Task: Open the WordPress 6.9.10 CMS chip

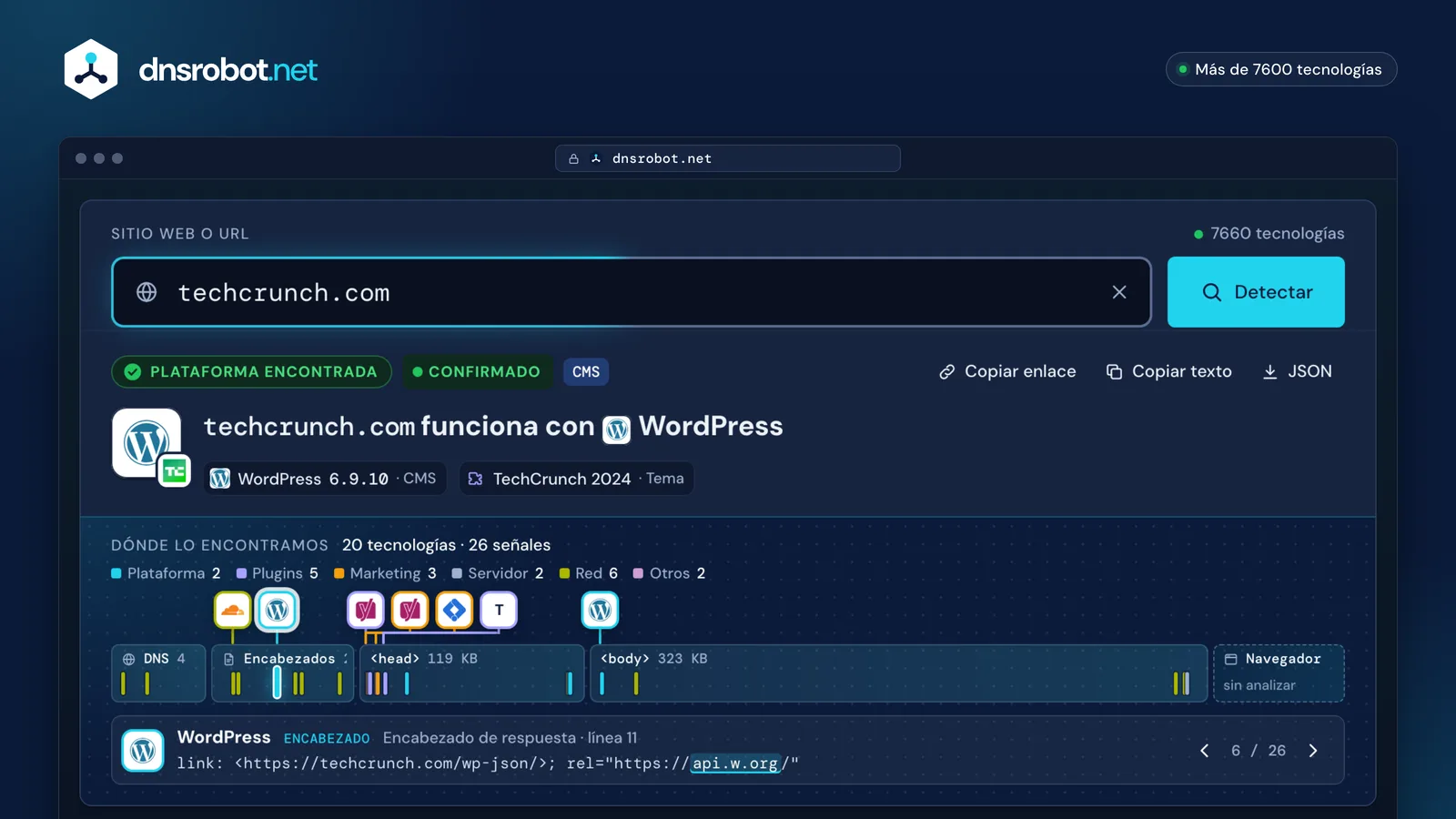Action: 323,479
